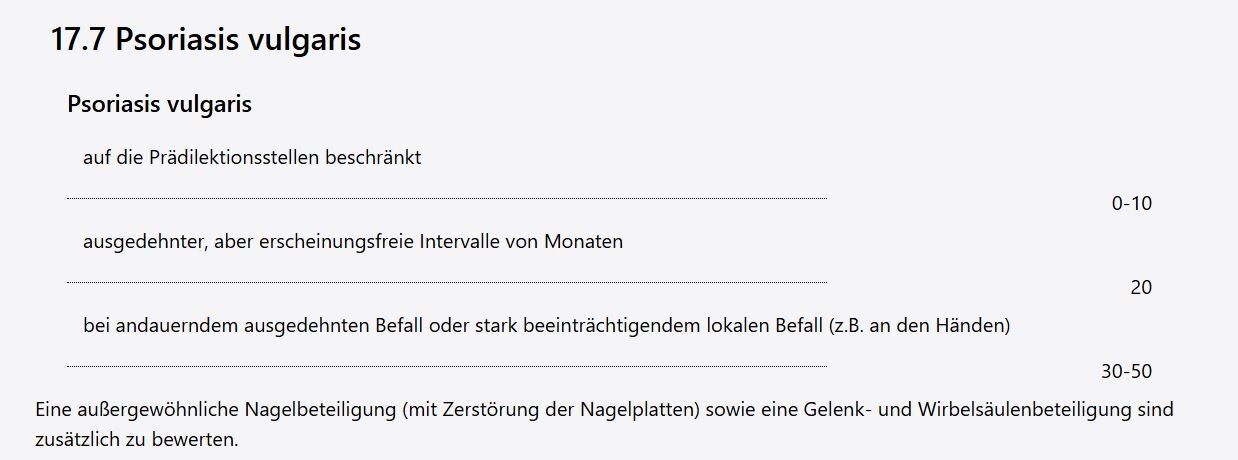Click the line starting "bei andauerndem ausgedehnten Befall"
This screenshot has width=1238, height=460.
547,326
